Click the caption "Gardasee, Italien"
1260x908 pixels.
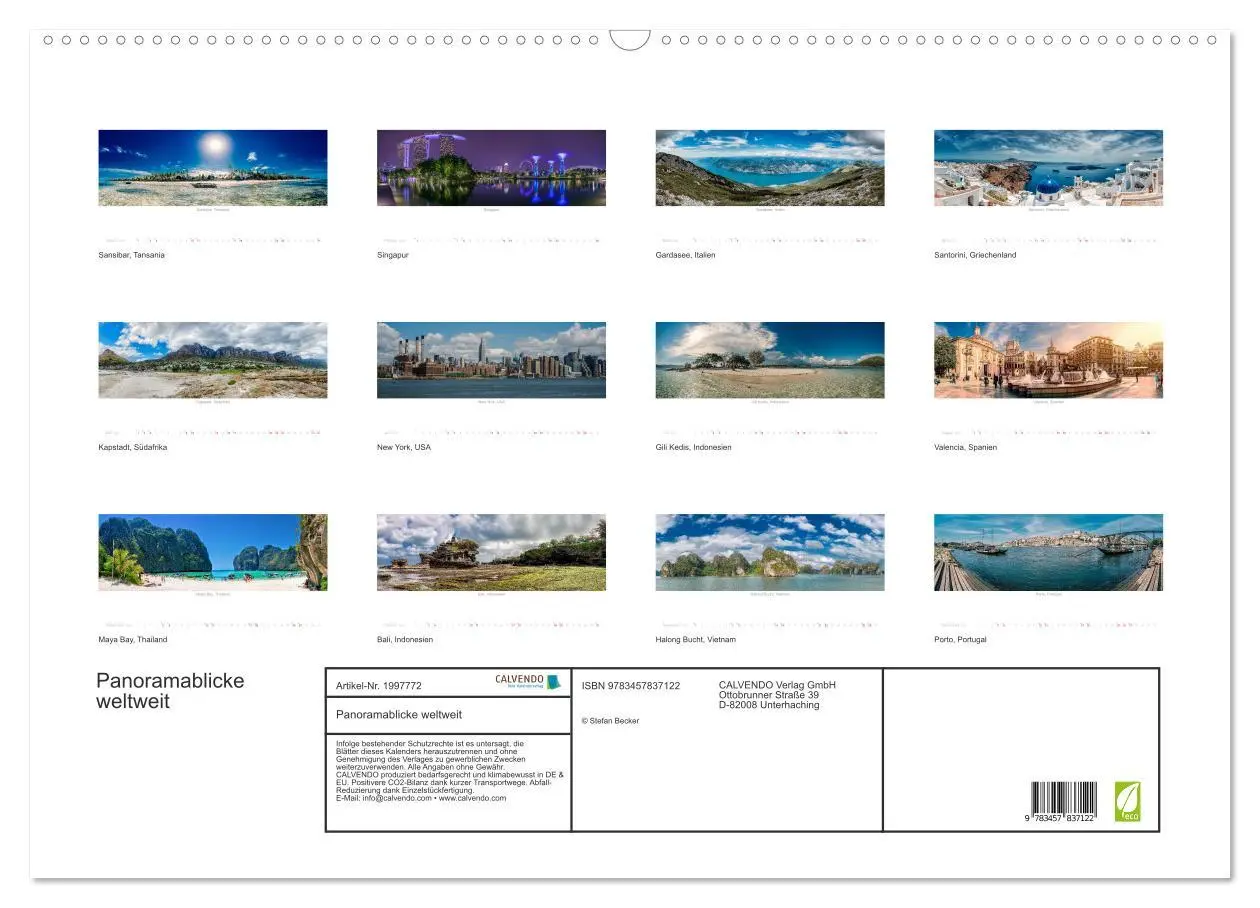coord(686,255)
